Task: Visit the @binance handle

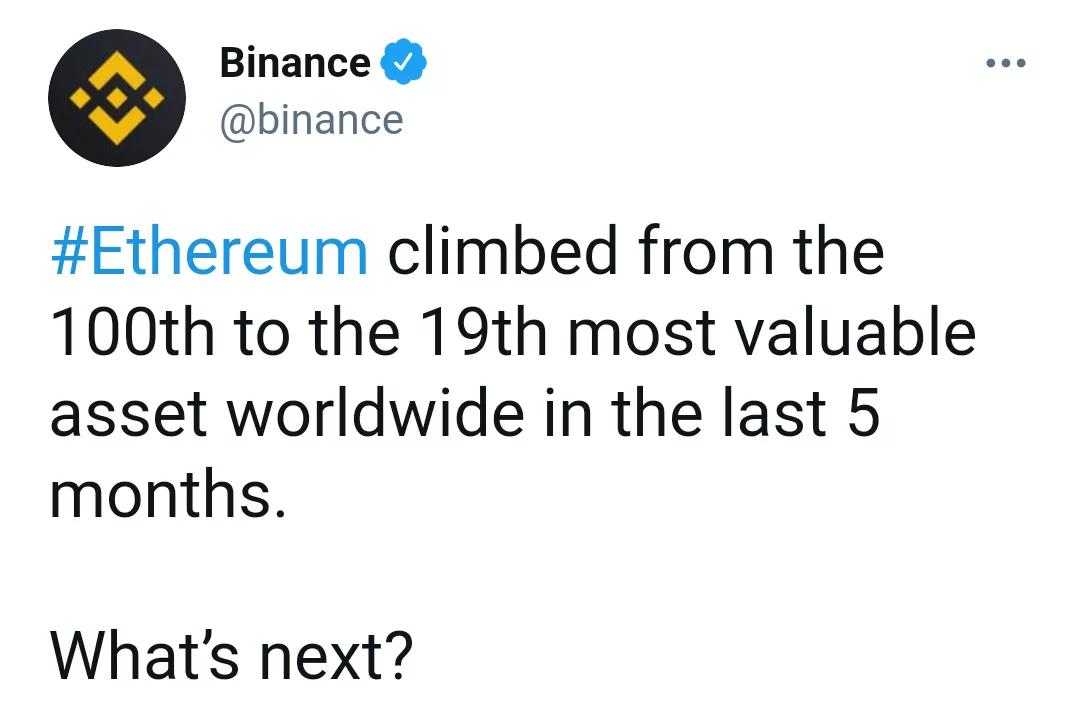Action: pyautogui.click(x=311, y=120)
